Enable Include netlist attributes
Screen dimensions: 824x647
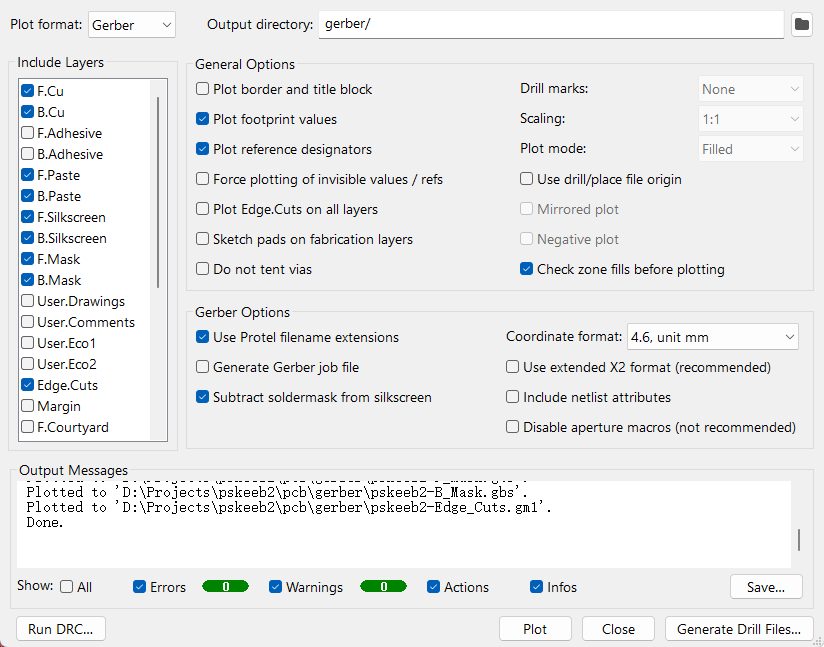pyautogui.click(x=512, y=396)
